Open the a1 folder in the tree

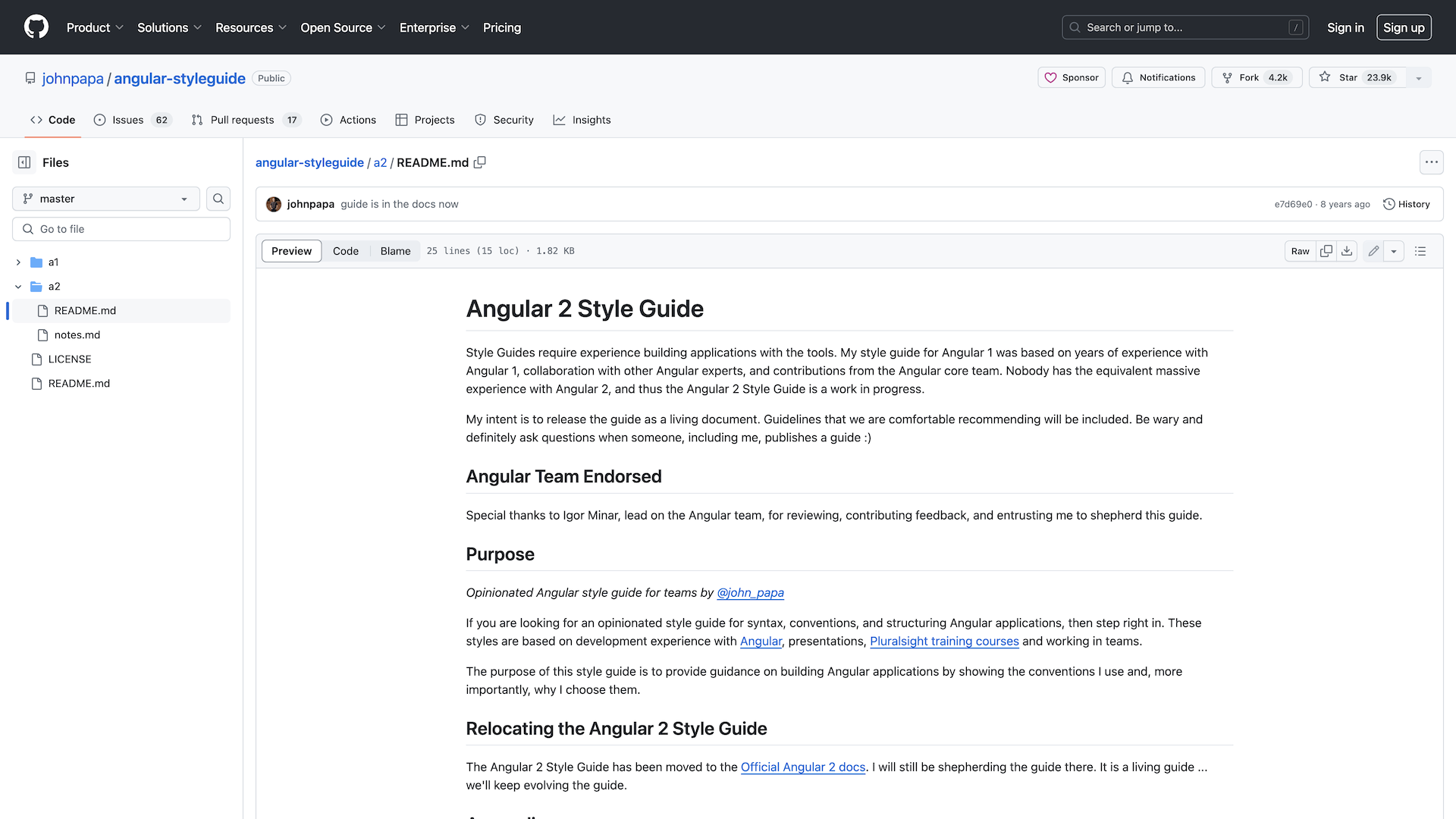[53, 262]
